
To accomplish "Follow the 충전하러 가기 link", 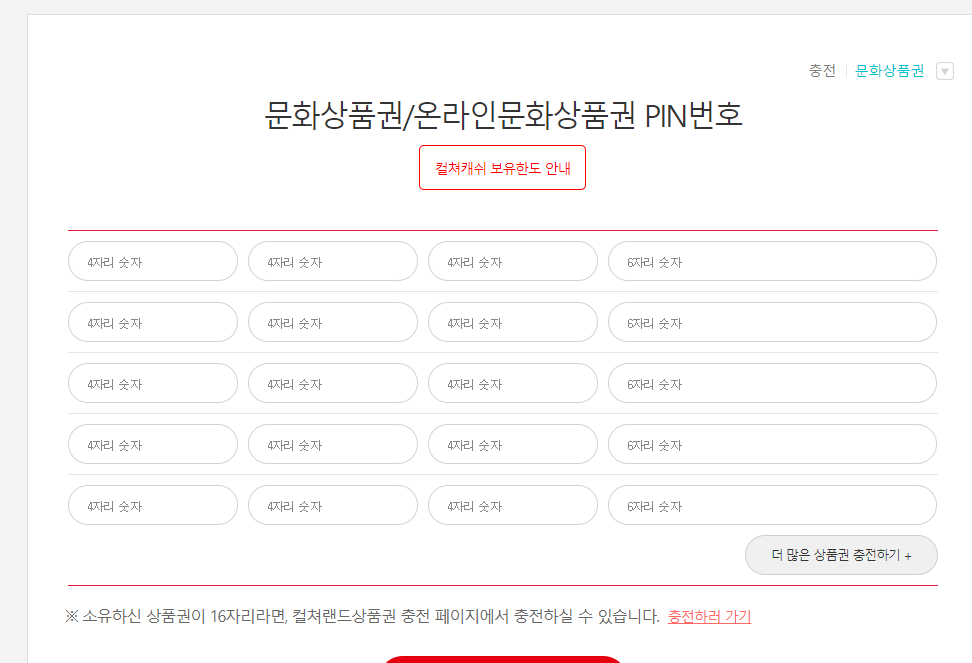I will (x=710, y=616).
